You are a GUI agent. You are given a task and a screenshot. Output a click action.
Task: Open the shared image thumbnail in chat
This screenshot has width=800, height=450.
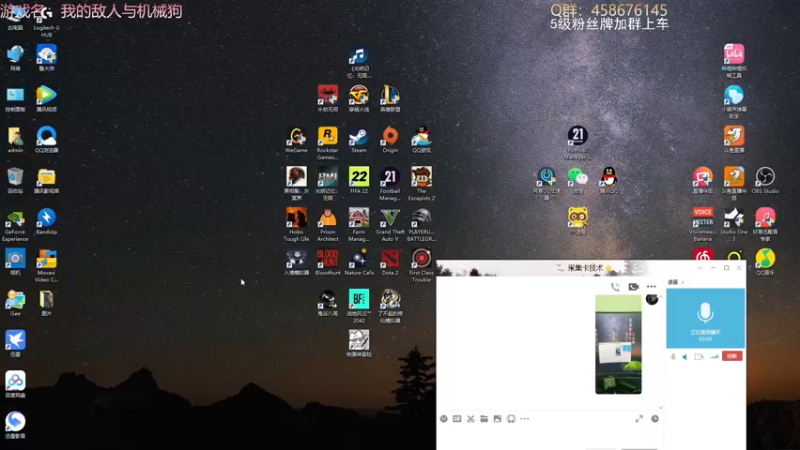[618, 344]
